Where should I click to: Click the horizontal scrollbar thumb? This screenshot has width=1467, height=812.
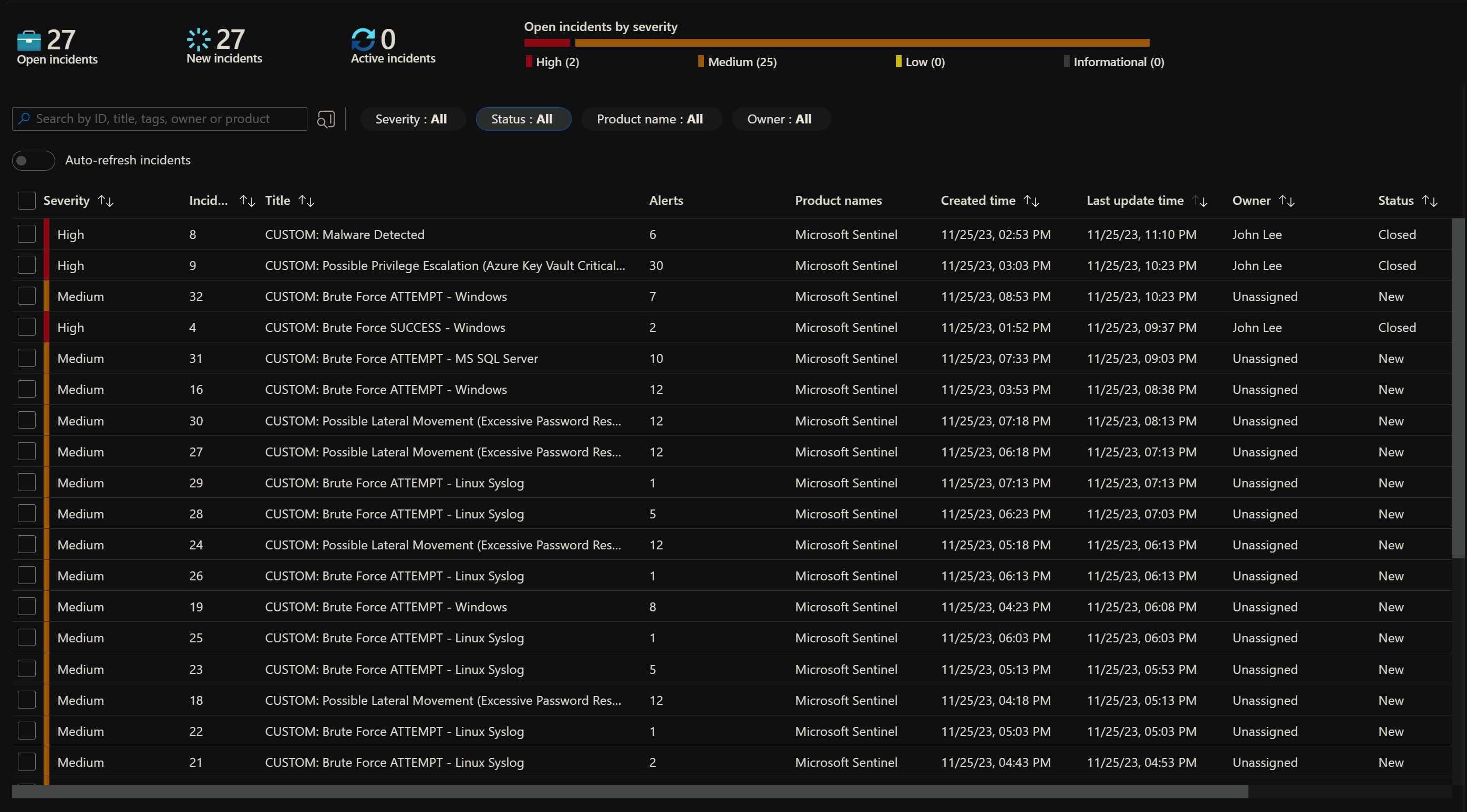click(630, 792)
